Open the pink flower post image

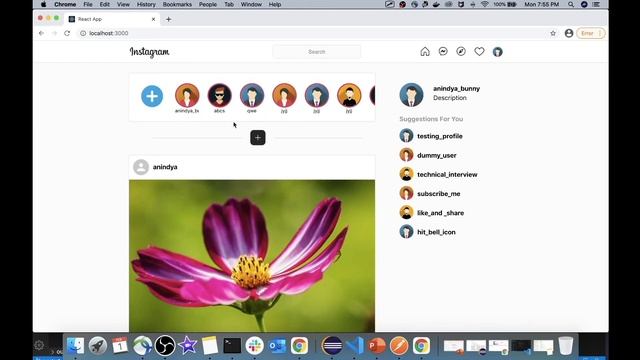coord(252,256)
